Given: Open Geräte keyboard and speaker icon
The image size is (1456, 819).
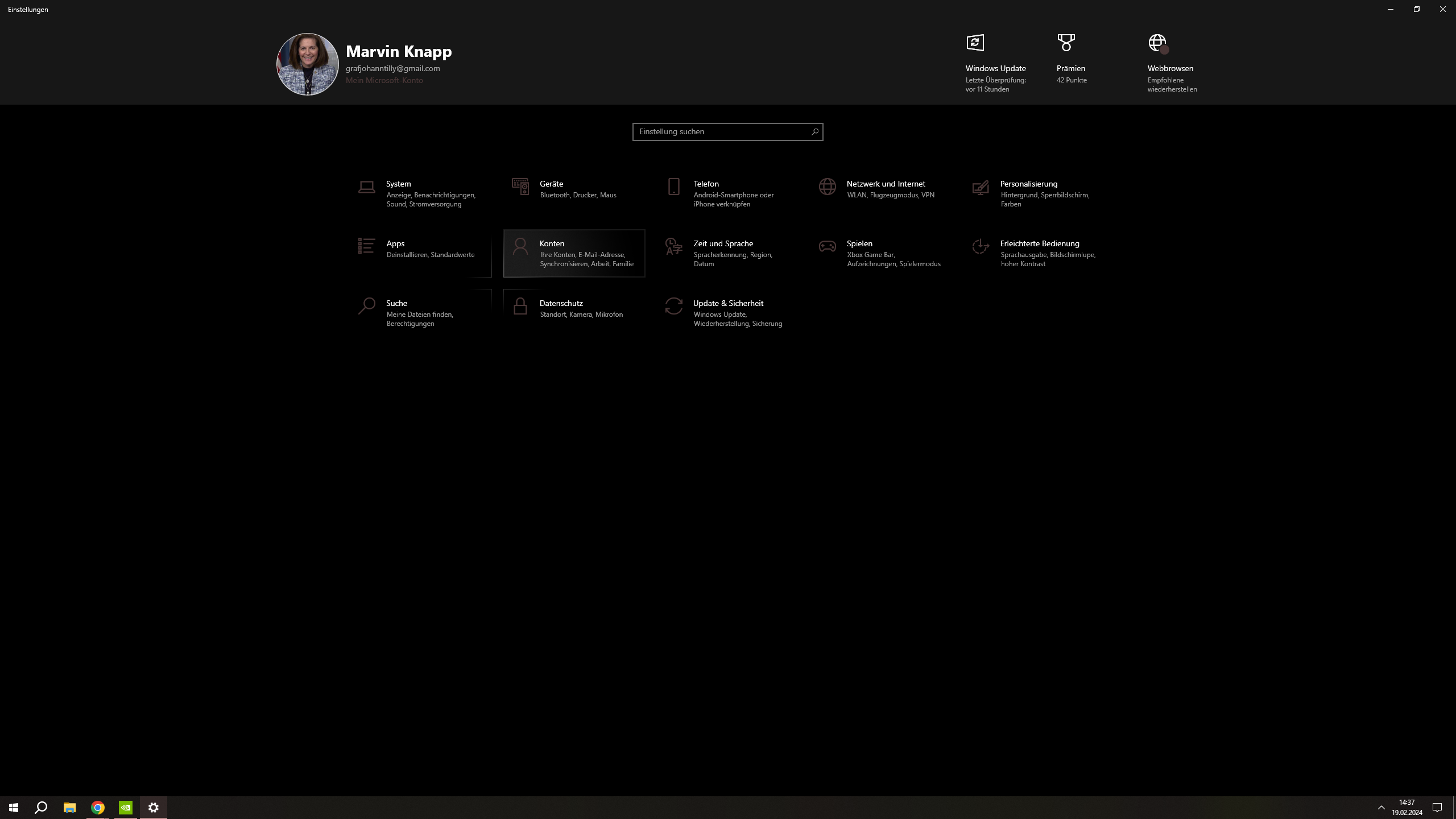Looking at the screenshot, I should 520,187.
